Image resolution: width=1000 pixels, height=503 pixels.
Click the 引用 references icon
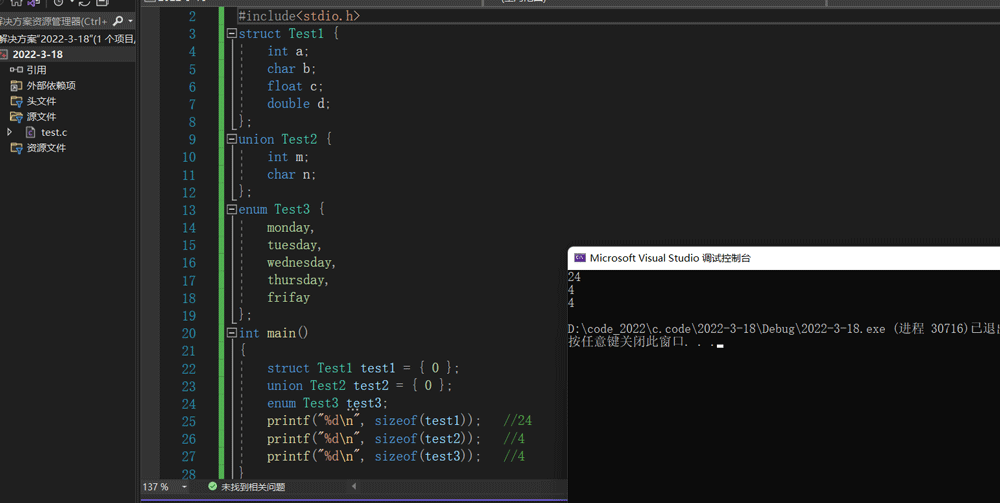coord(17,70)
